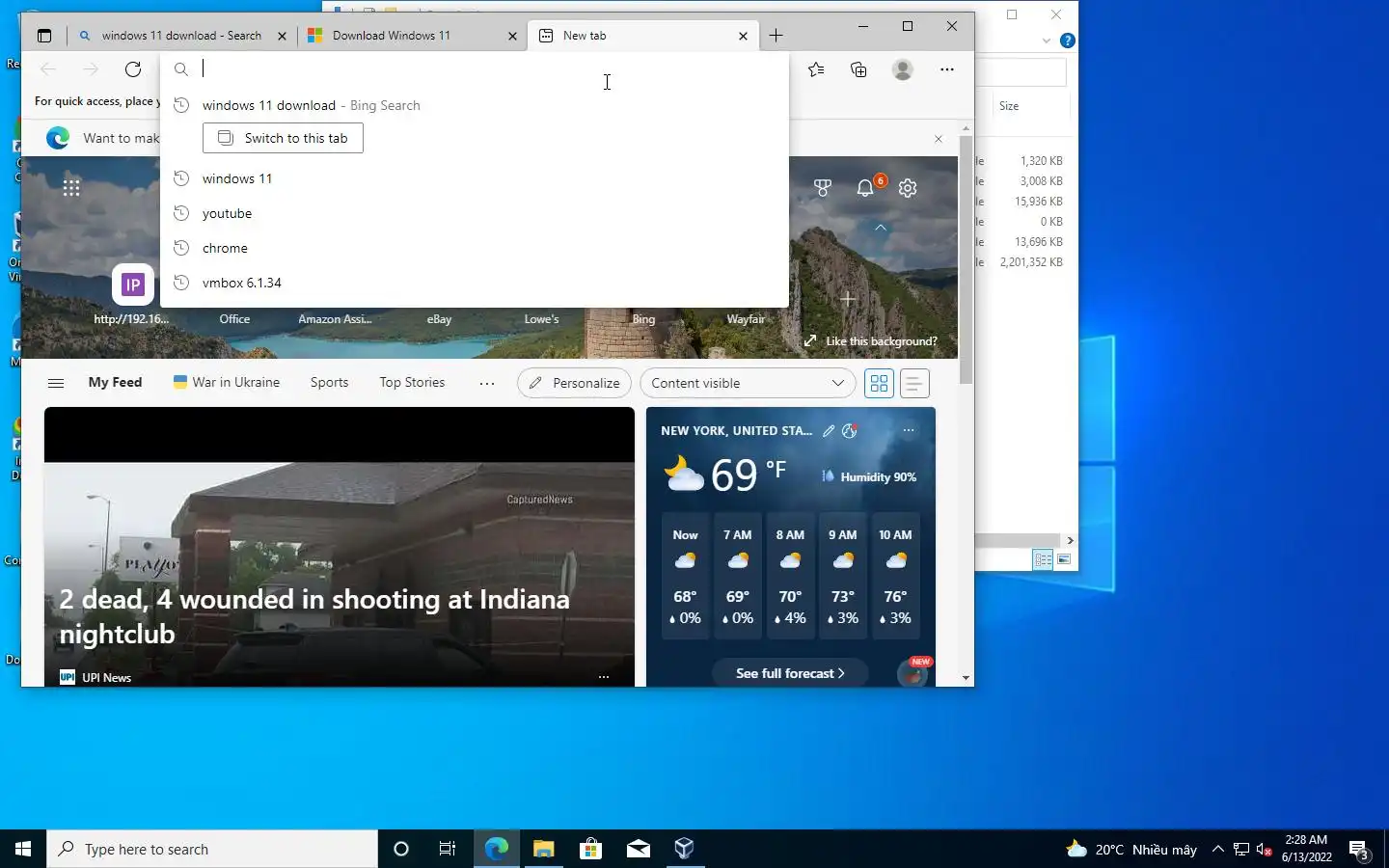1389x868 pixels.
Task: Click Switch to this tab button
Action: coord(283,138)
